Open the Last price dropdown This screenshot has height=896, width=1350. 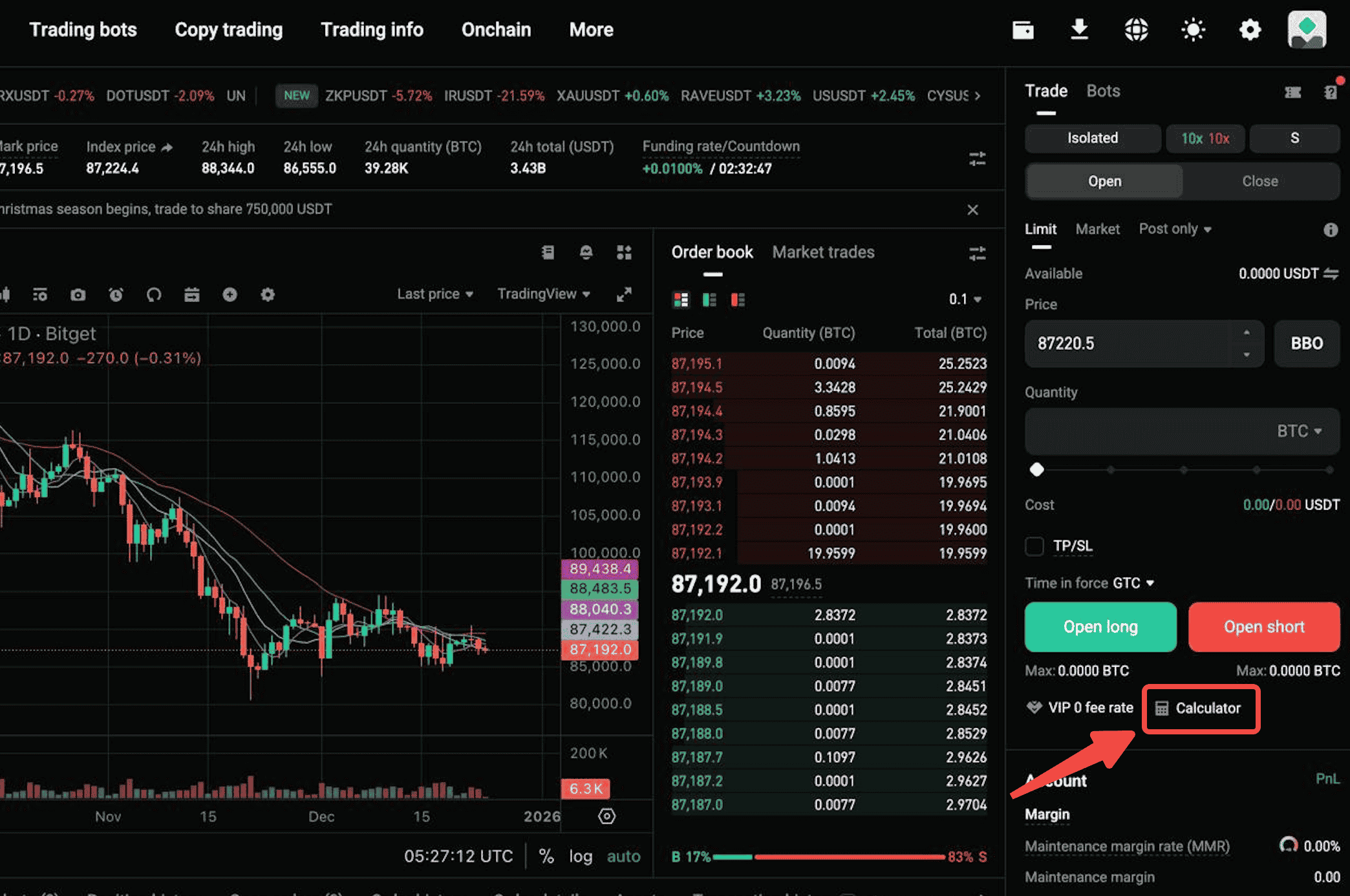tap(434, 293)
